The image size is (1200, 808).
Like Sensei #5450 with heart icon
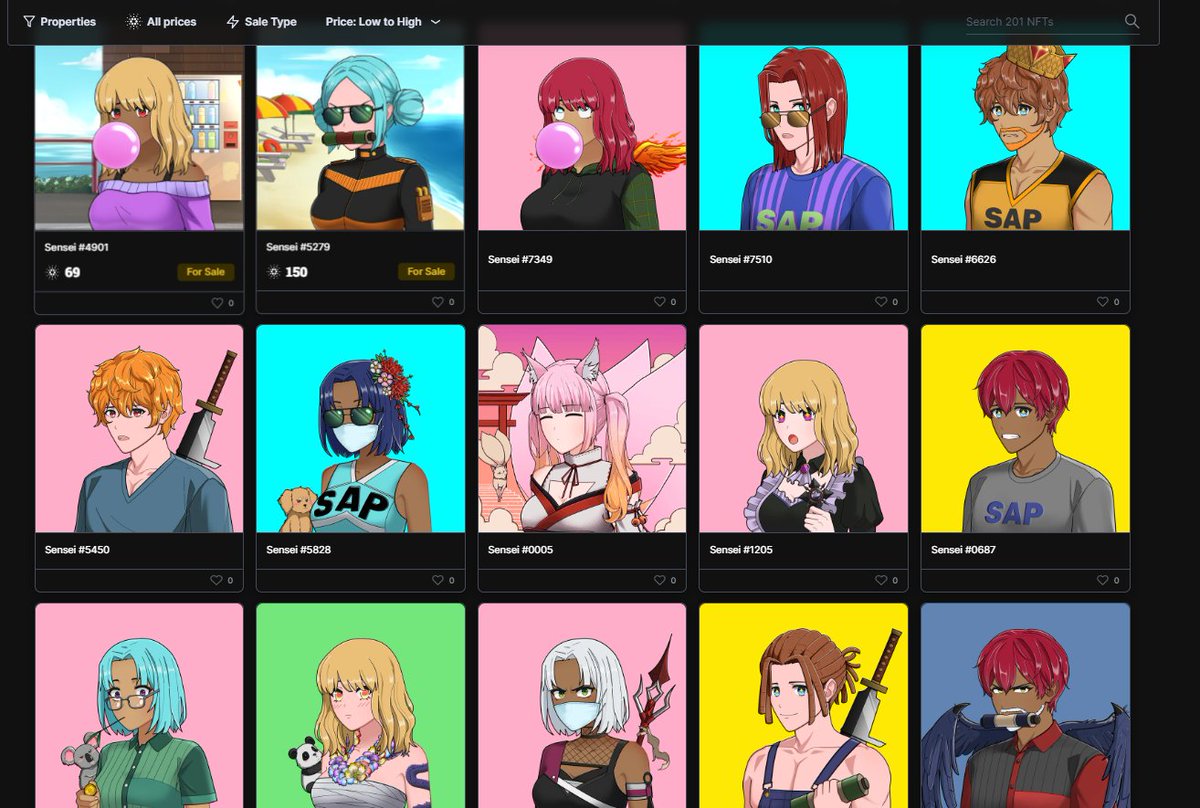[x=216, y=580]
